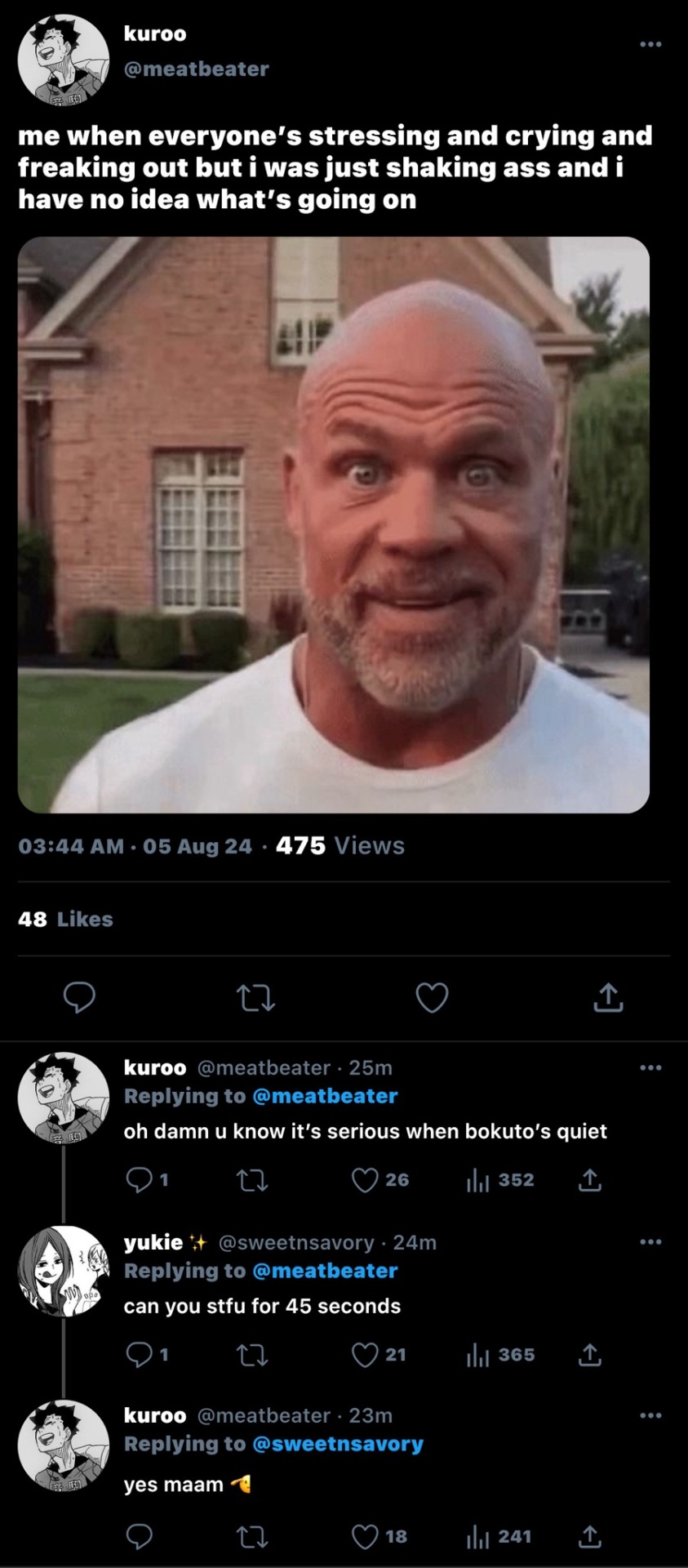Open more options on yukie's reply

[x=650, y=1242]
